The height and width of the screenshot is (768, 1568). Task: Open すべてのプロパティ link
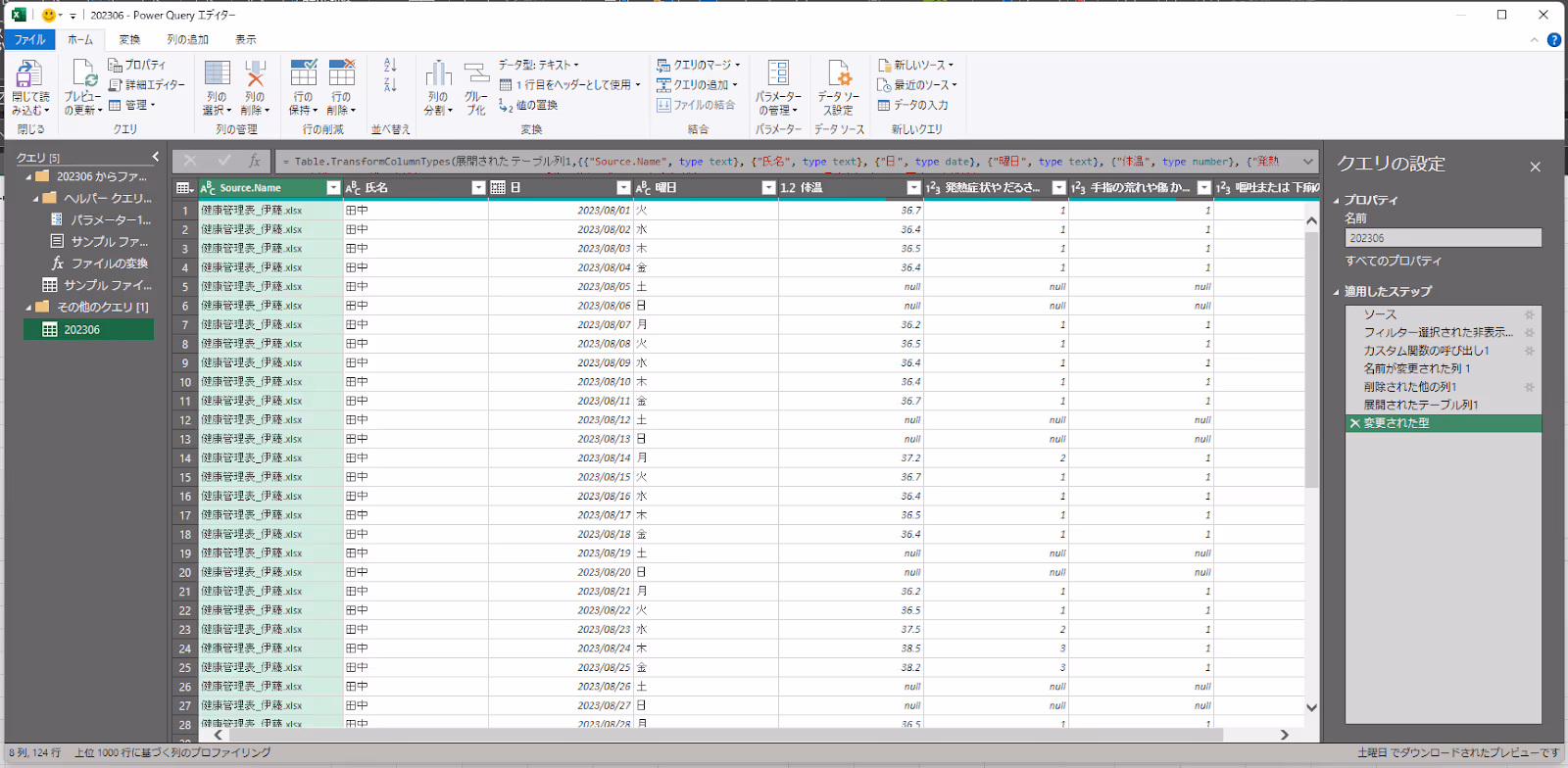click(x=1393, y=261)
